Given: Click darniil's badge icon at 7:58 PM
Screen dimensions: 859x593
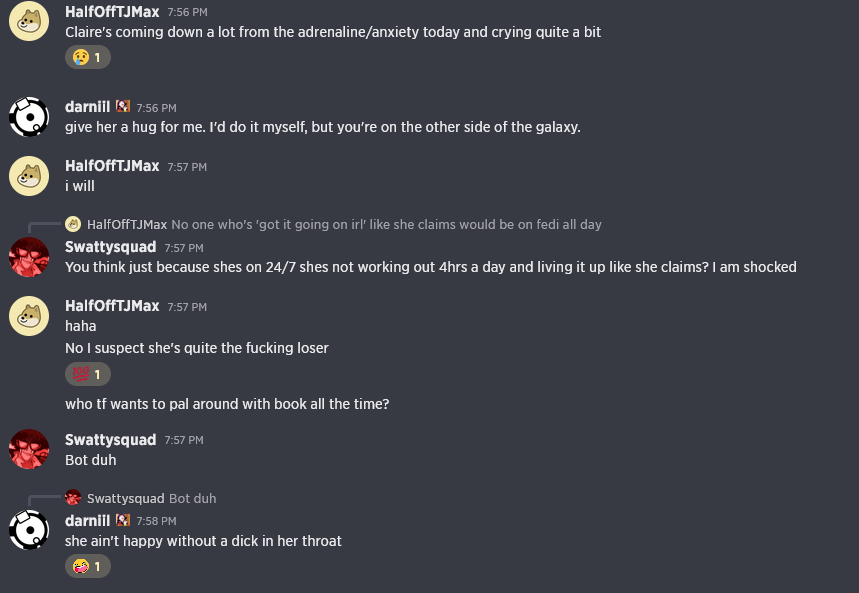Looking at the screenshot, I should [123, 520].
